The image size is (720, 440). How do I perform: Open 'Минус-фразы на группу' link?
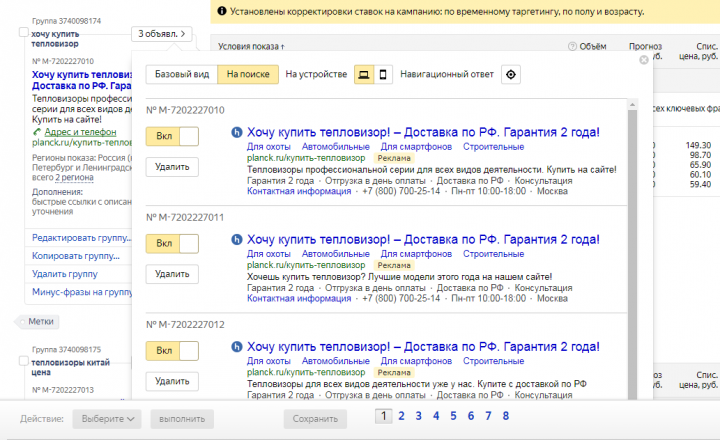(82, 292)
